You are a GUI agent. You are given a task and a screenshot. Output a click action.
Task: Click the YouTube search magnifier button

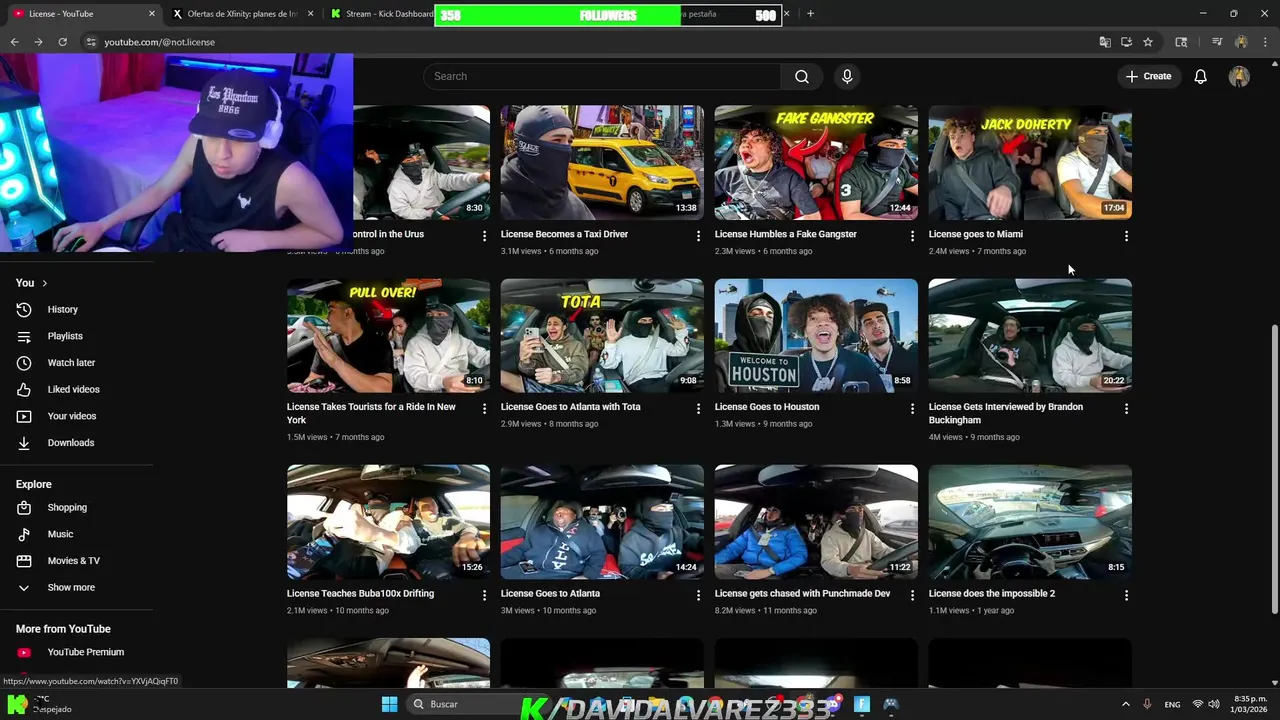click(x=801, y=76)
